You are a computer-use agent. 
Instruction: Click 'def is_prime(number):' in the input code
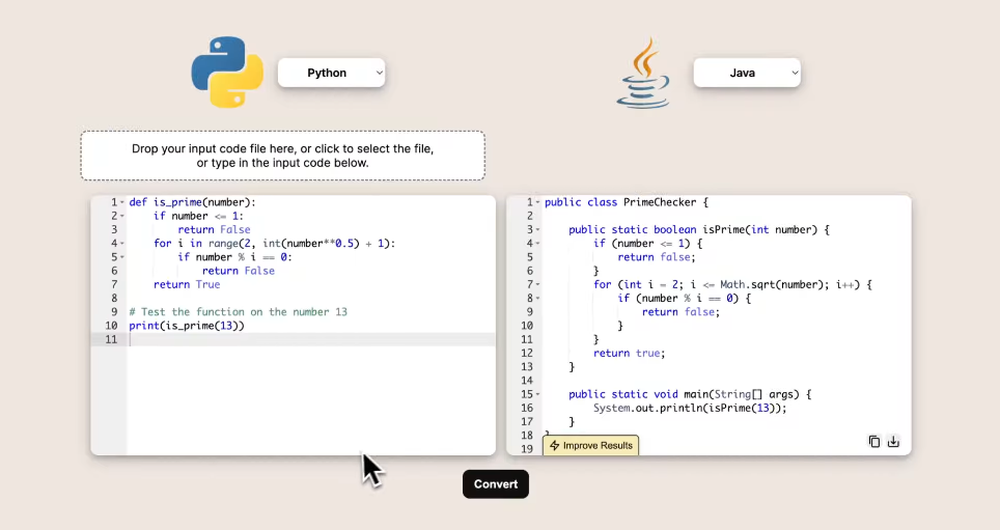[x=192, y=202]
